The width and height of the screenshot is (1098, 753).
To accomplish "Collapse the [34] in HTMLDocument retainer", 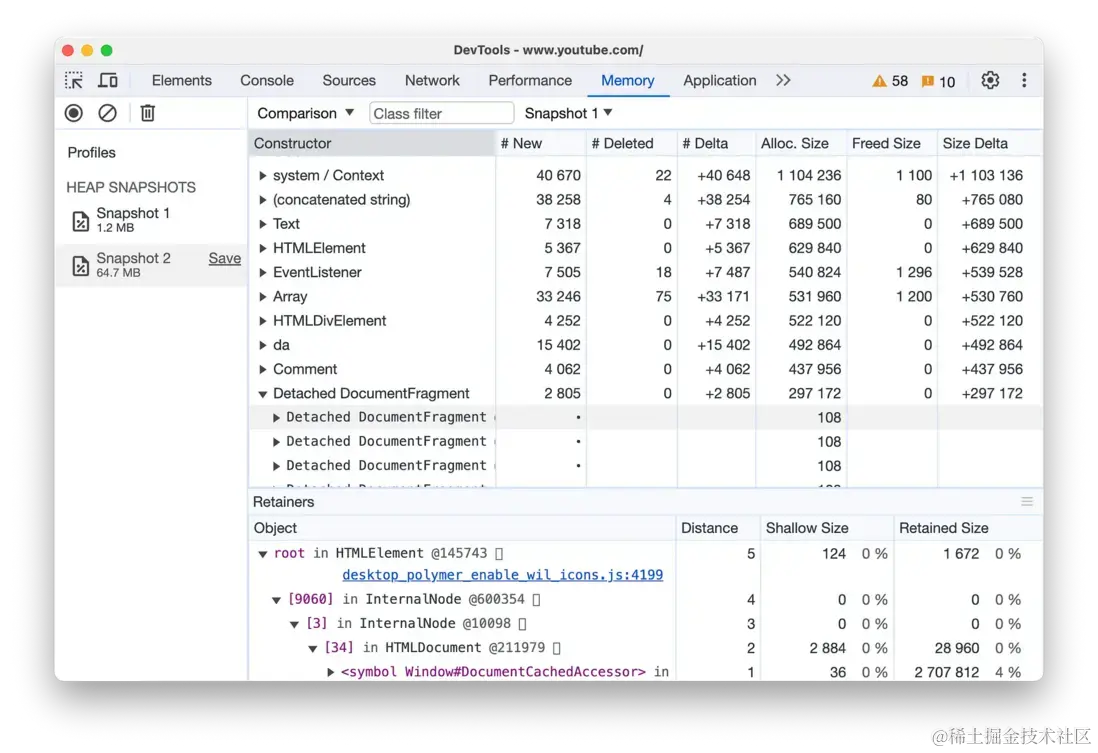I will click(x=313, y=649).
